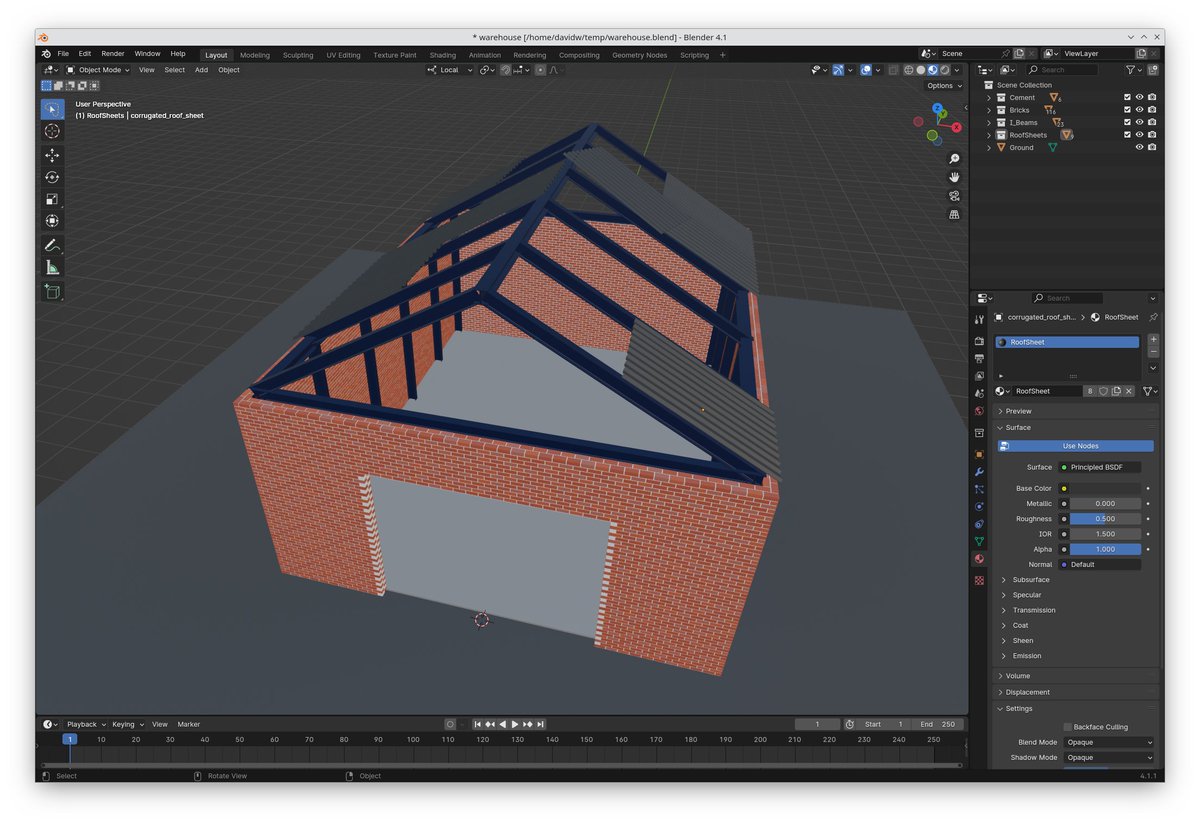Enable Backface Culling checkbox
Screen dimensions: 1200x824
(1067, 727)
